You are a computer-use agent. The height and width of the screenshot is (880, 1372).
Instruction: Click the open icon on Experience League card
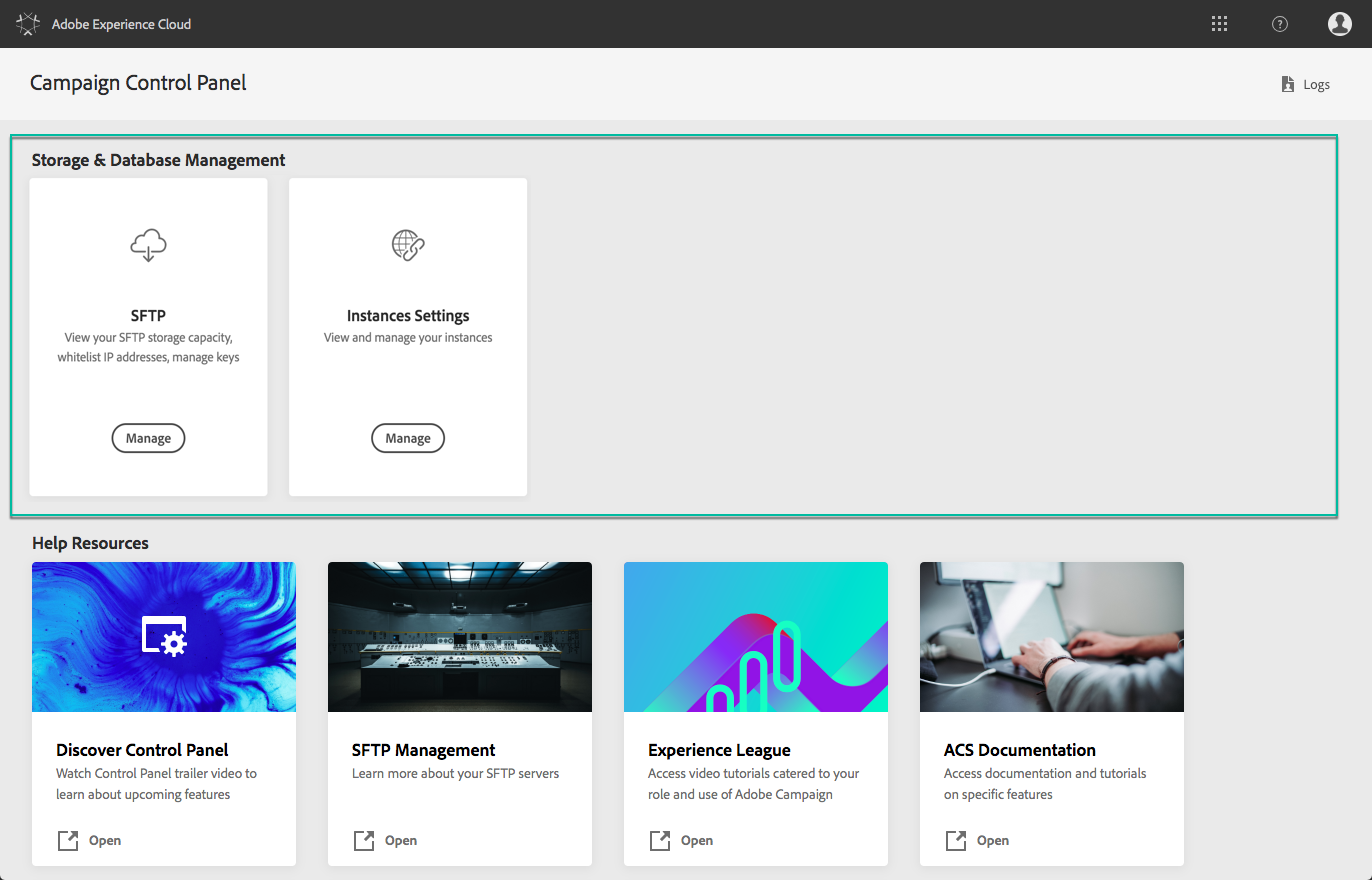coord(659,840)
